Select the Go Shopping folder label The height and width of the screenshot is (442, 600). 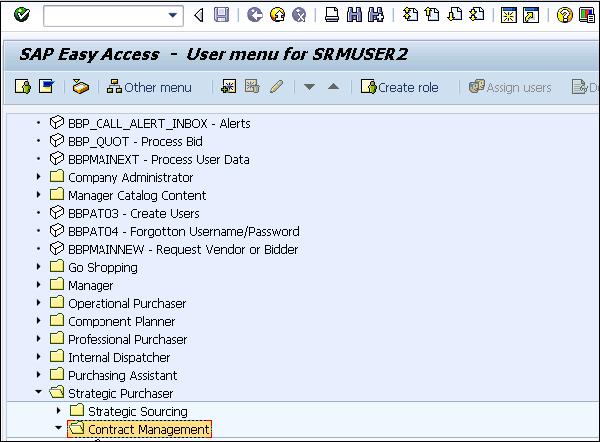point(103,267)
